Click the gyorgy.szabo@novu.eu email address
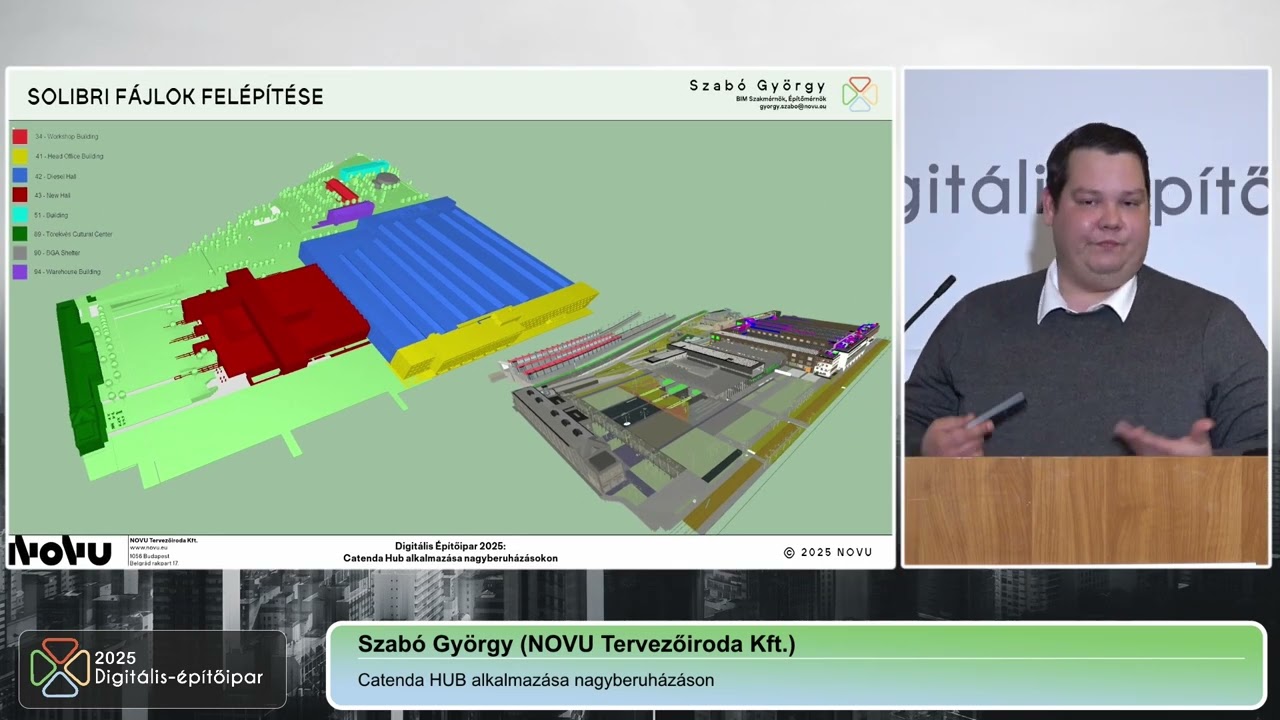This screenshot has height=720, width=1280. [x=793, y=106]
